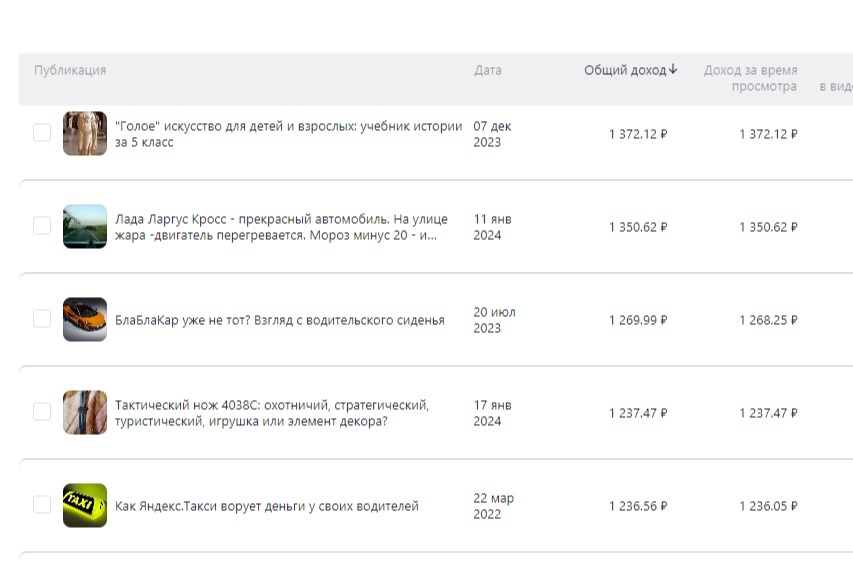Open the Тактический нож 4038C article title
Viewport: 853px width, 567px height.
click(x=271, y=413)
